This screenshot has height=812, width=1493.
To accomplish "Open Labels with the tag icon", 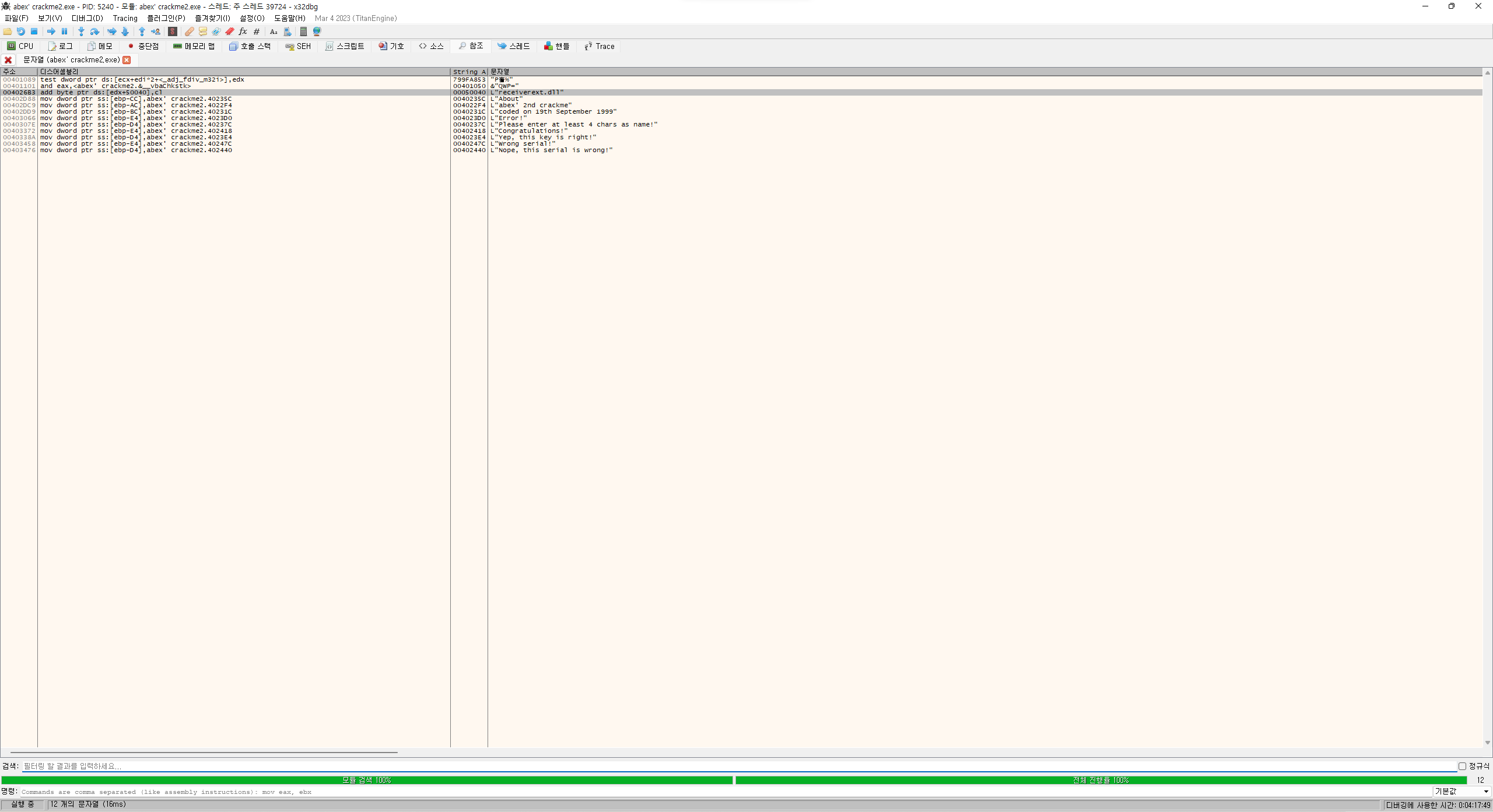I will 216,31.
